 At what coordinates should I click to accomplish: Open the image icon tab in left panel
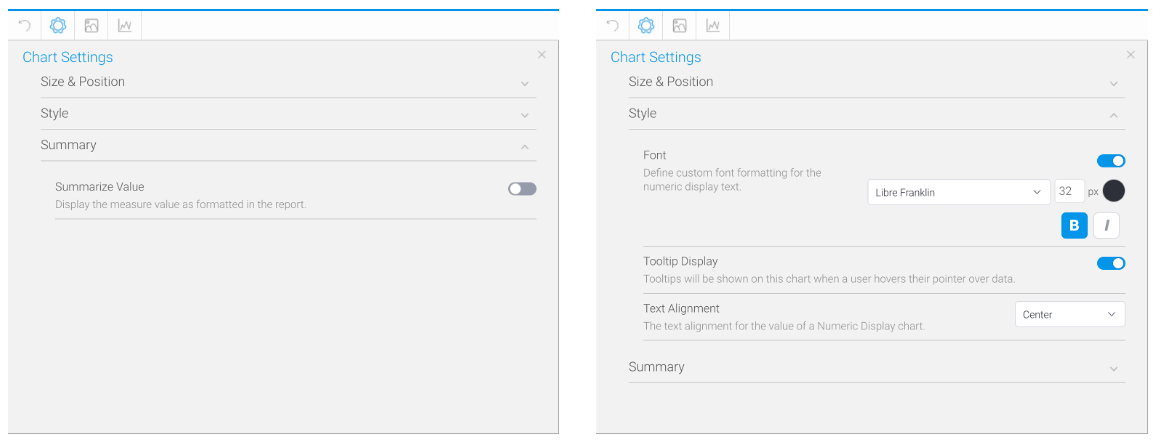click(x=91, y=26)
